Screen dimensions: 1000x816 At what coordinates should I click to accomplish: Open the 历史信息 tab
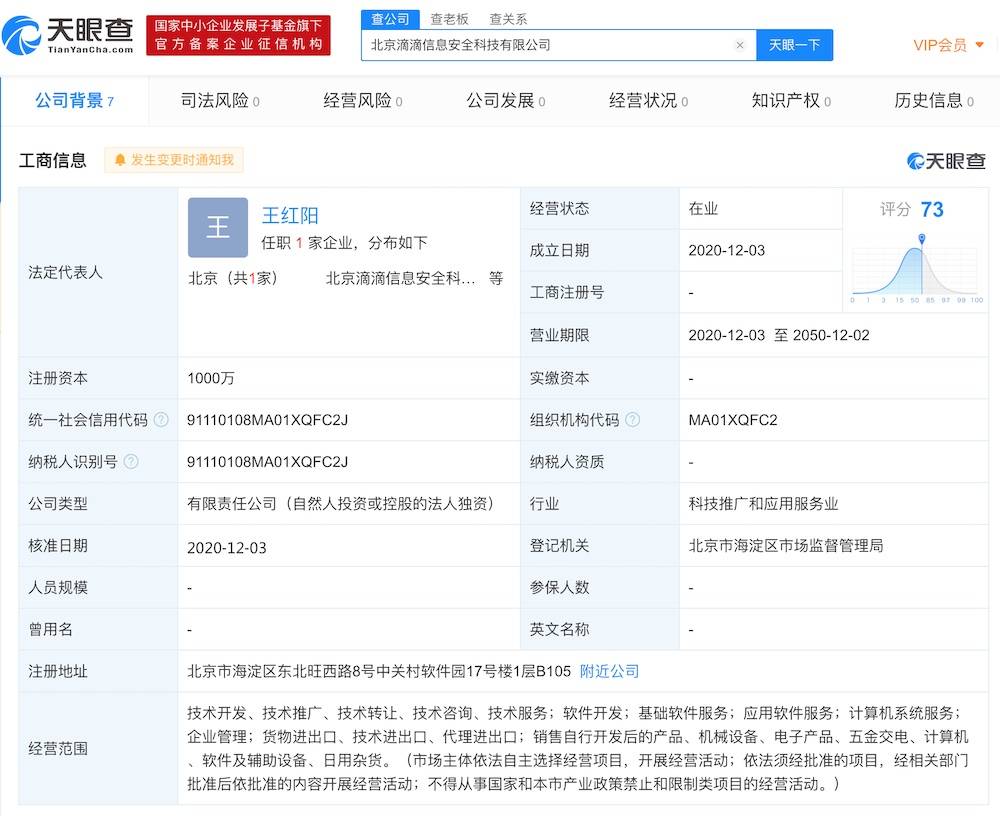pyautogui.click(x=934, y=101)
